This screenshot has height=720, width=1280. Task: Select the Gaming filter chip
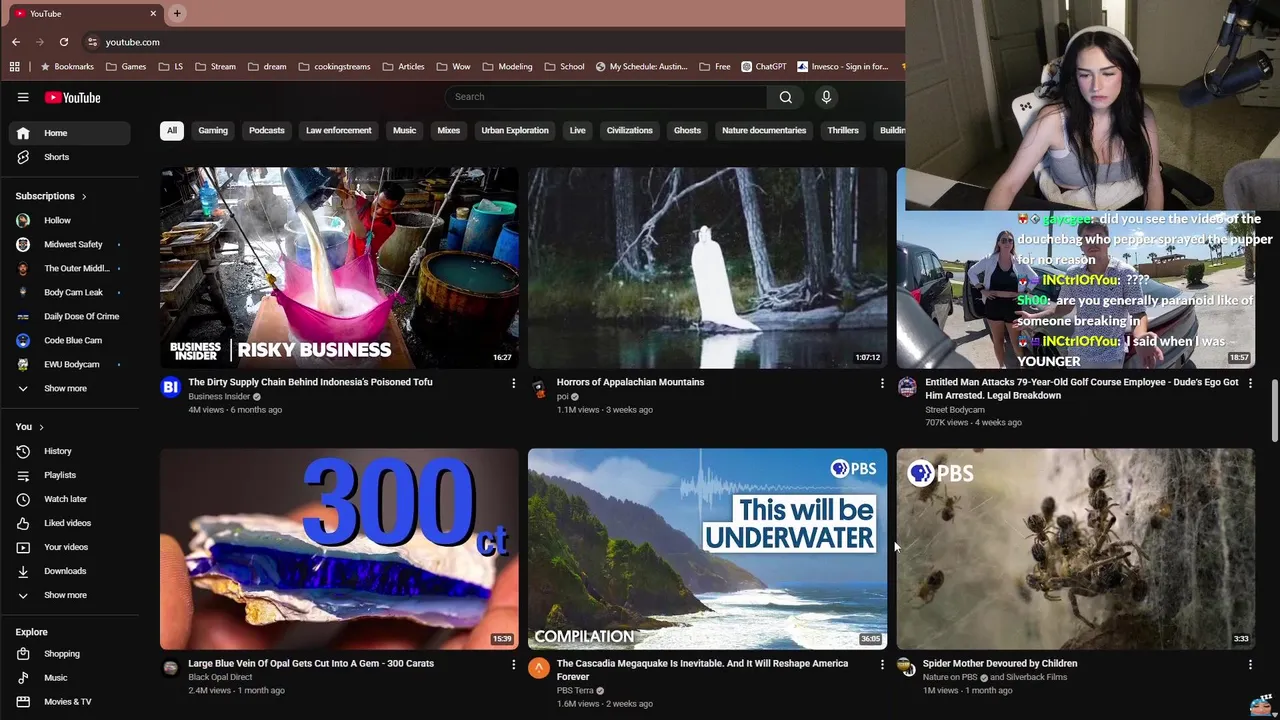[213, 130]
